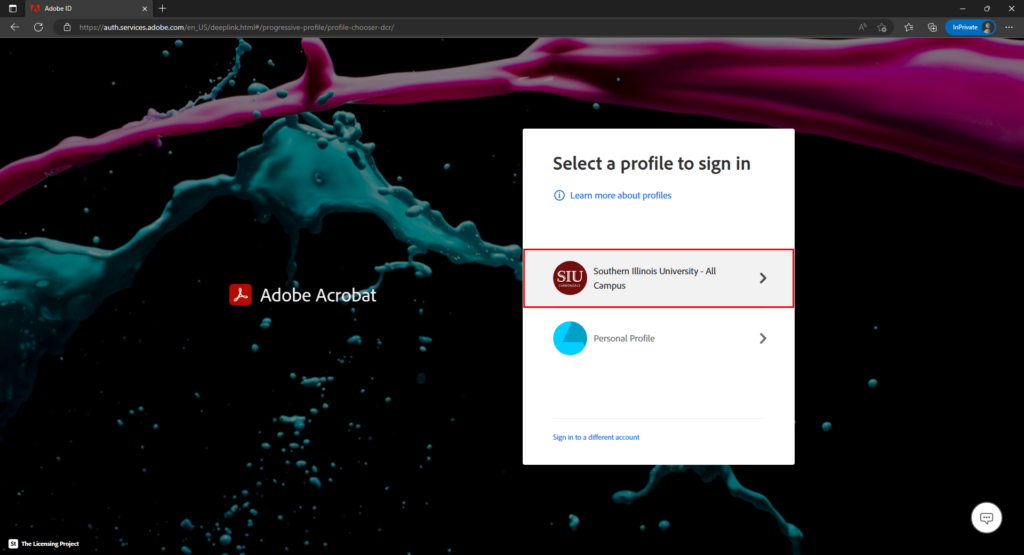Open the Collections icon

[x=932, y=27]
